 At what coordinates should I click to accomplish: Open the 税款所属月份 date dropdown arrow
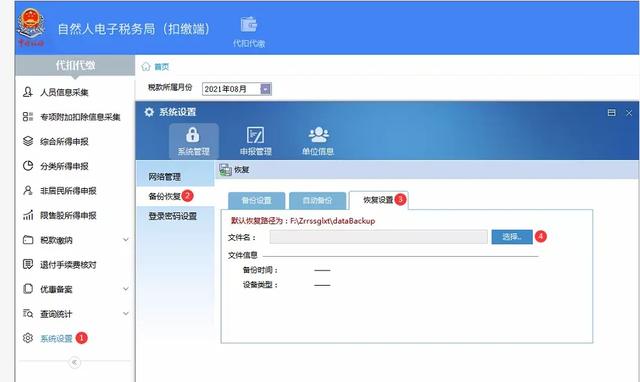265,89
